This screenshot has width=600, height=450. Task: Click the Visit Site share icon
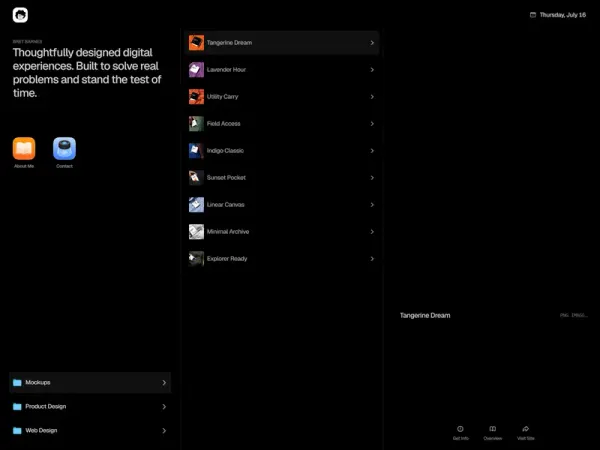tap(525, 429)
